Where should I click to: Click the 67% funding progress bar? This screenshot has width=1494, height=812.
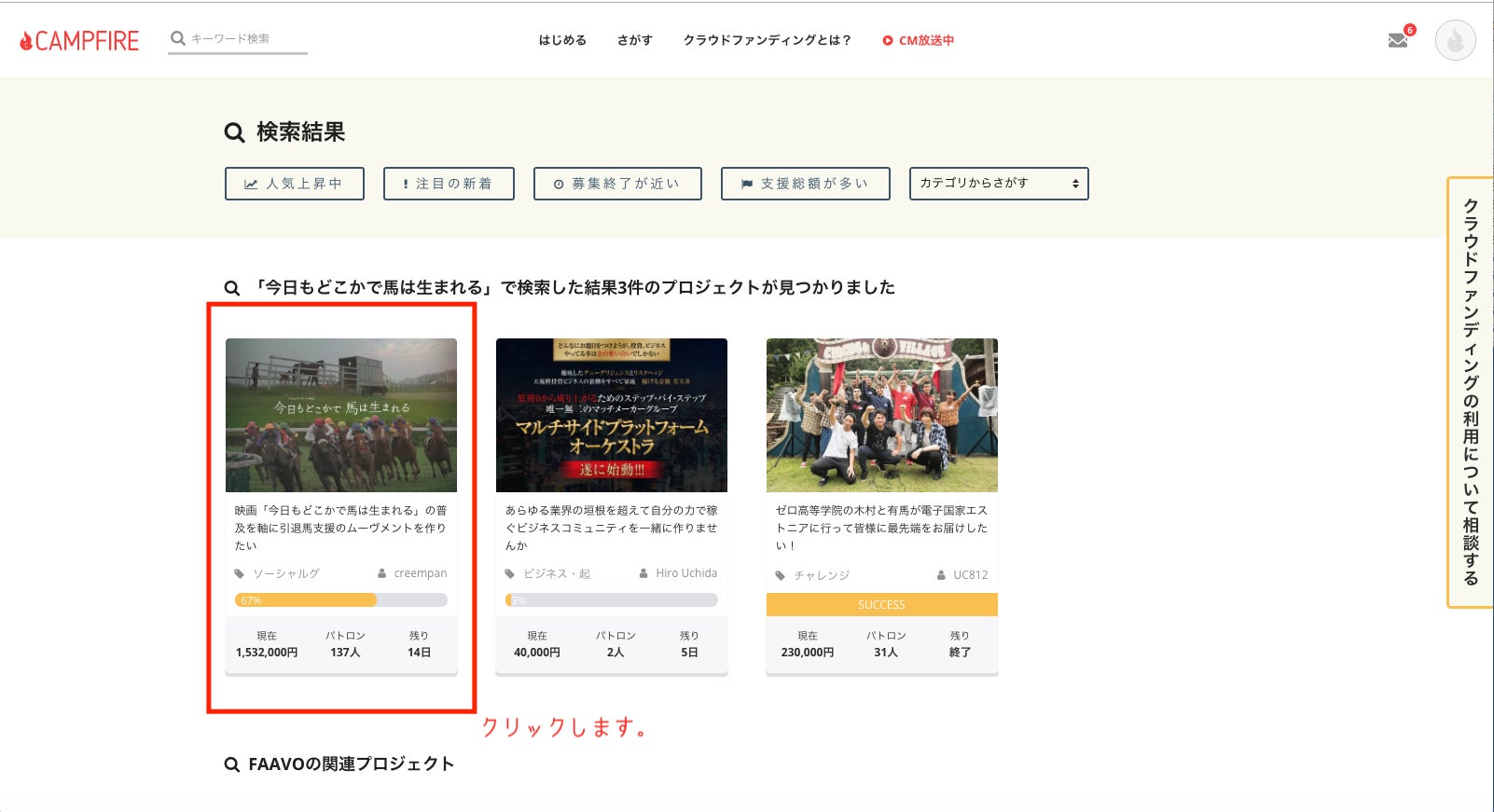pyautogui.click(x=340, y=600)
